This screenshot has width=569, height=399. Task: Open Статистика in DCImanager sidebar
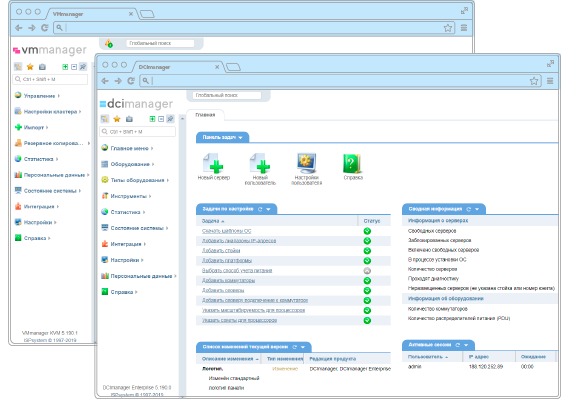[125, 212]
